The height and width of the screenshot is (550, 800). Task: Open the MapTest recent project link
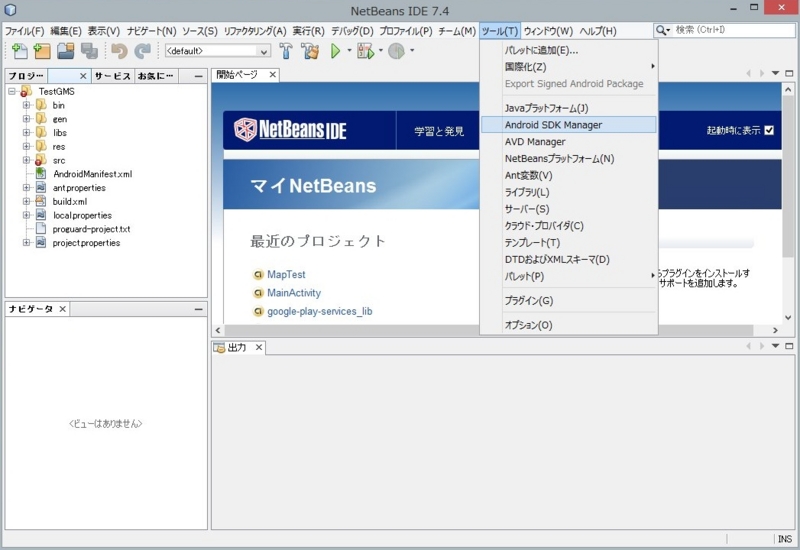point(286,274)
